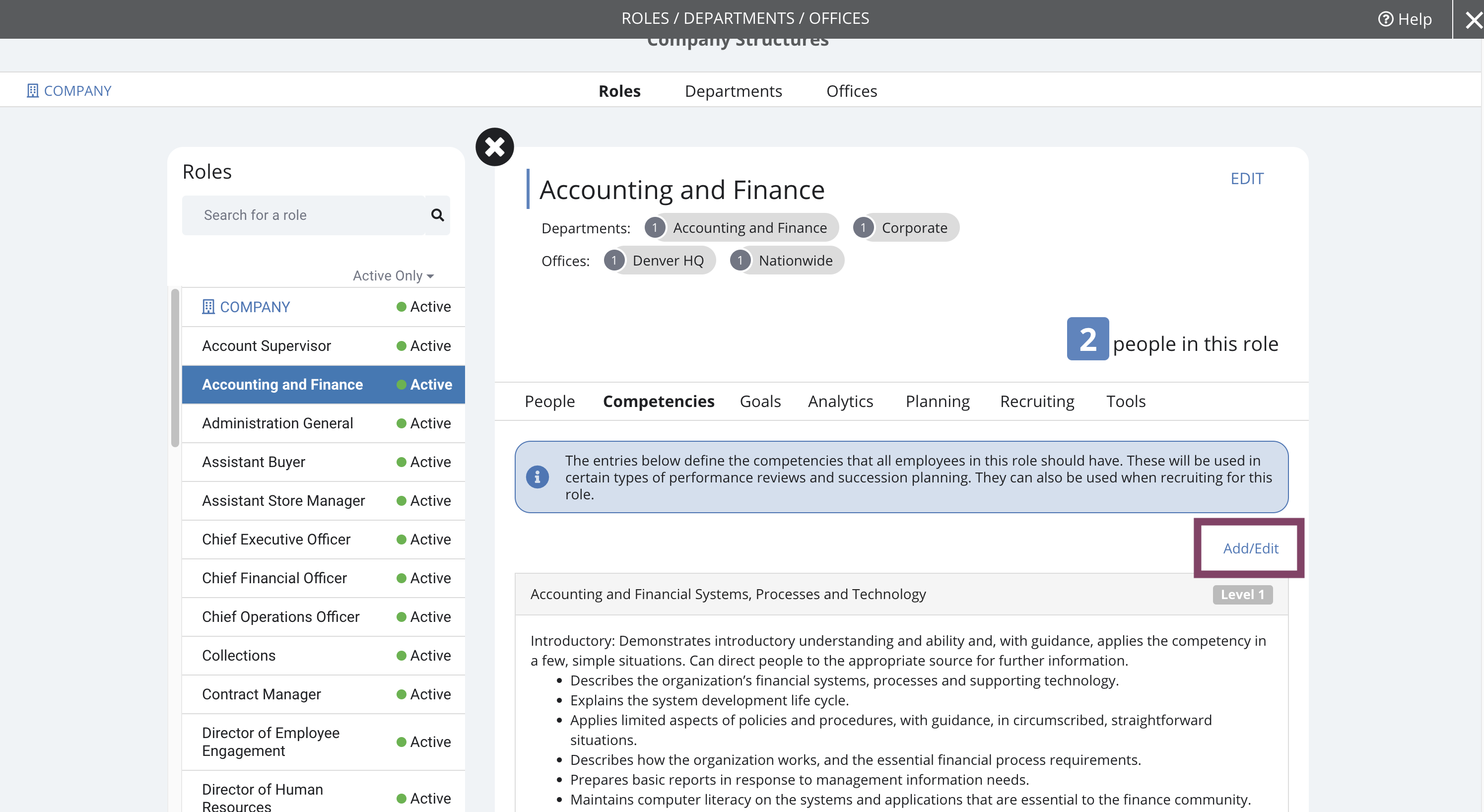Click the count badge on Nationwide office
1484x812 pixels.
741,261
